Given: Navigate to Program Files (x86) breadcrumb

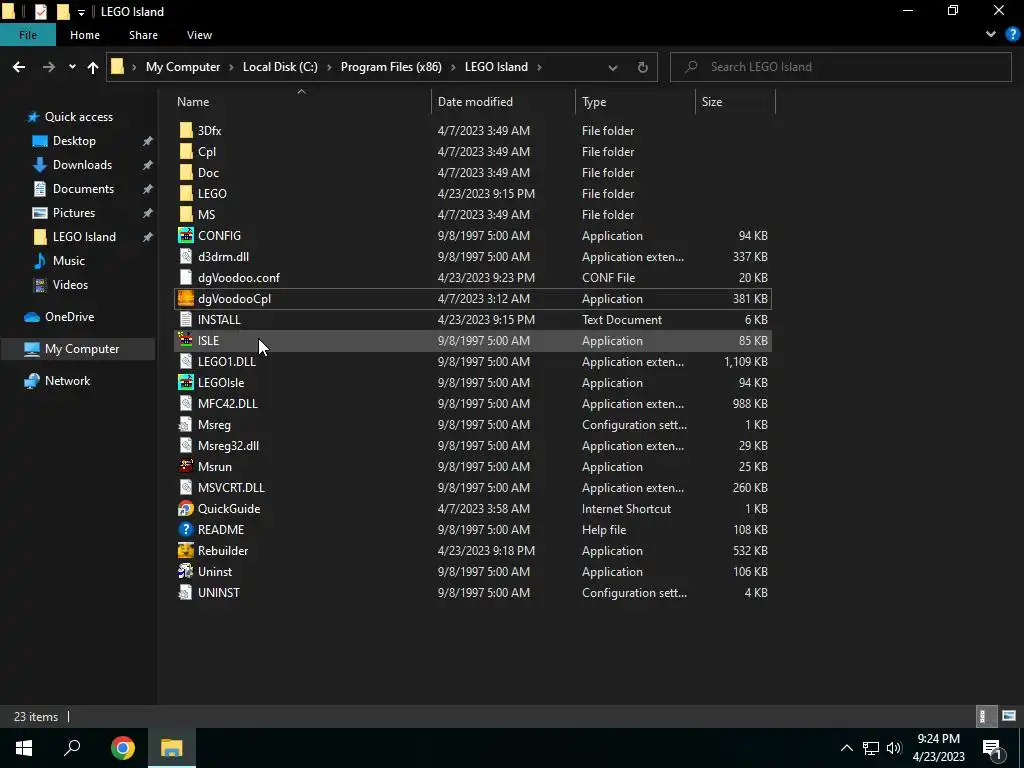Looking at the screenshot, I should pyautogui.click(x=391, y=67).
